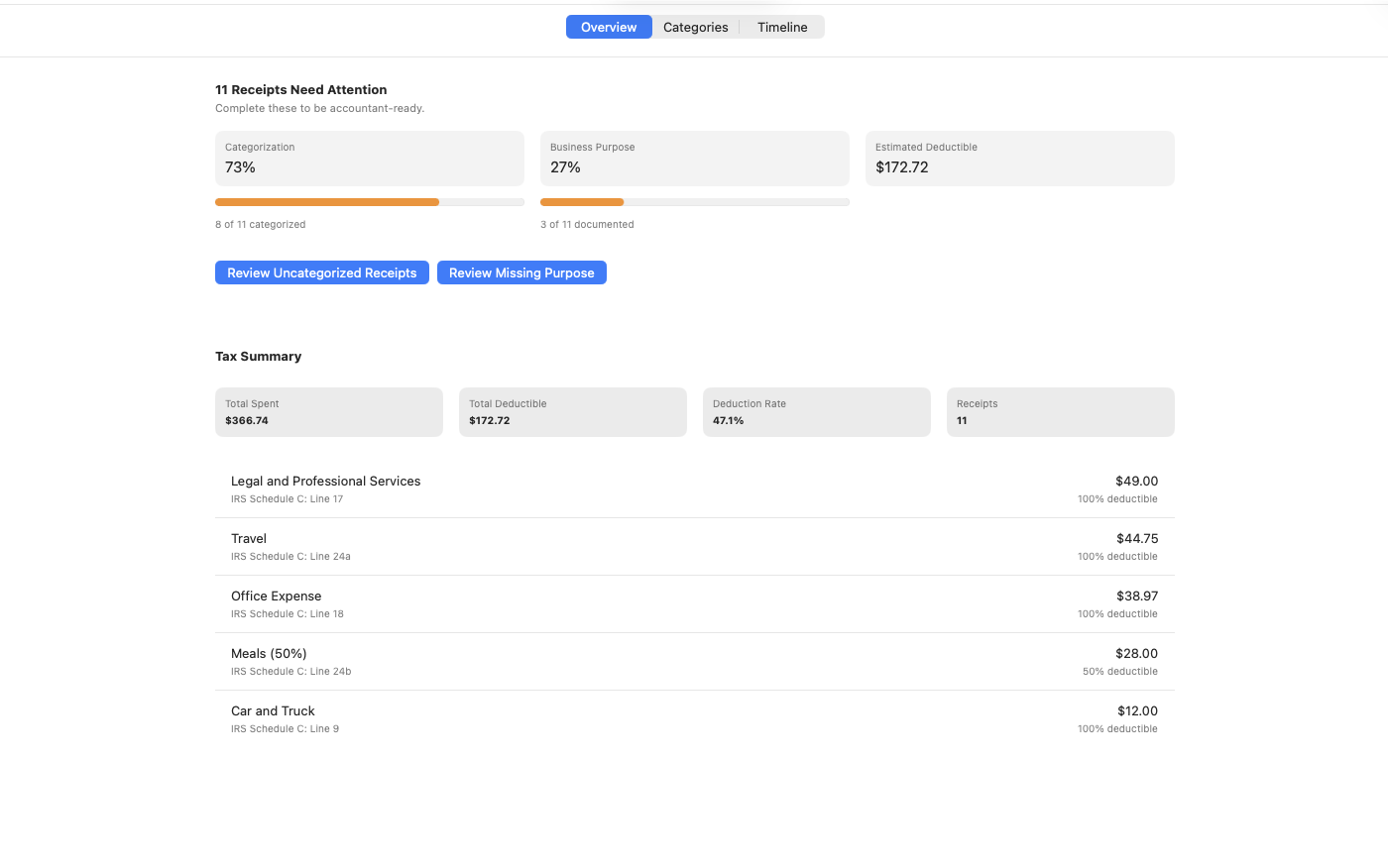1388x868 pixels.
Task: Switch to the Timeline tab
Action: (x=781, y=27)
